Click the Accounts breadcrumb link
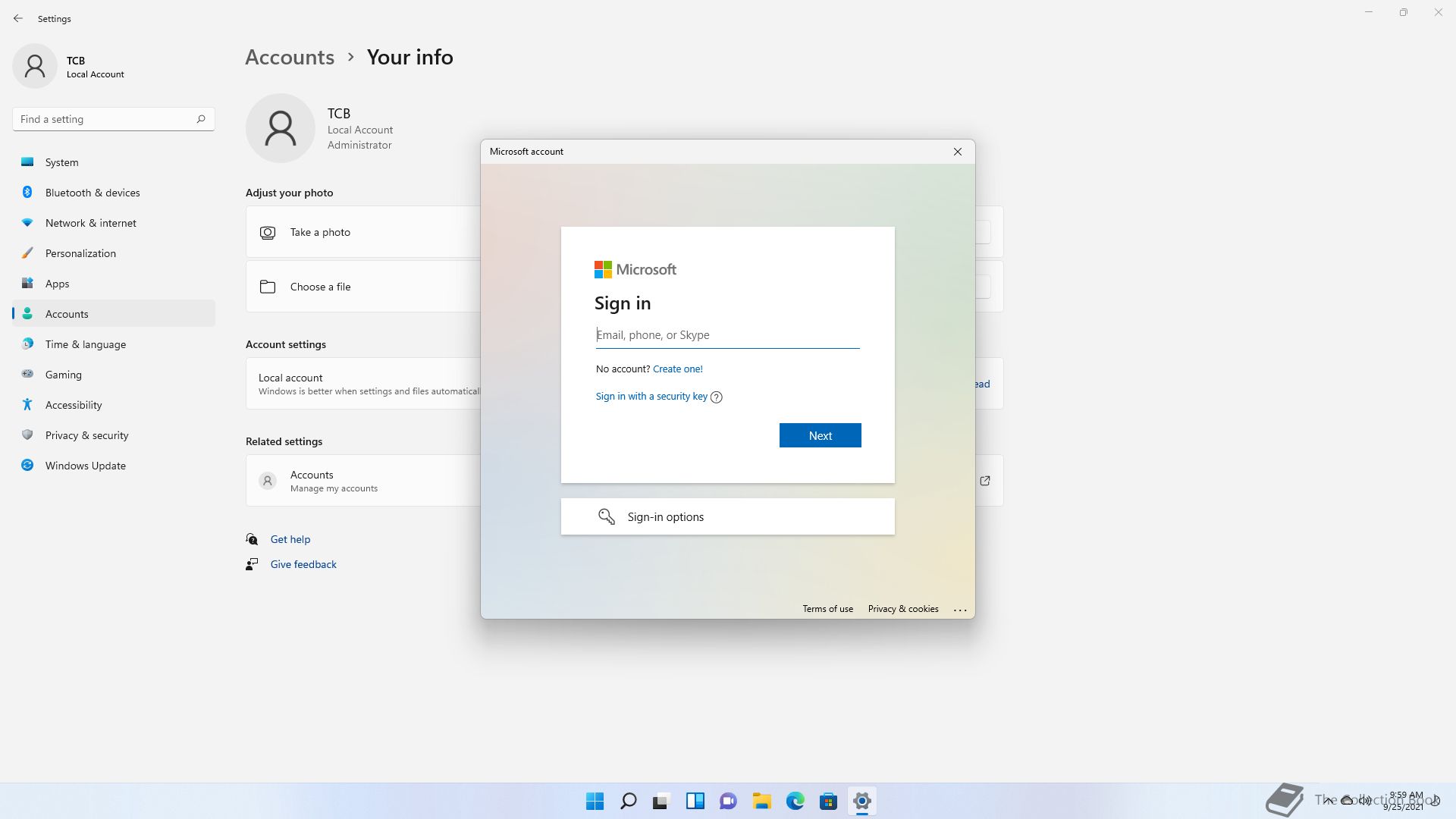Screen dimensions: 1456x819 coord(290,57)
